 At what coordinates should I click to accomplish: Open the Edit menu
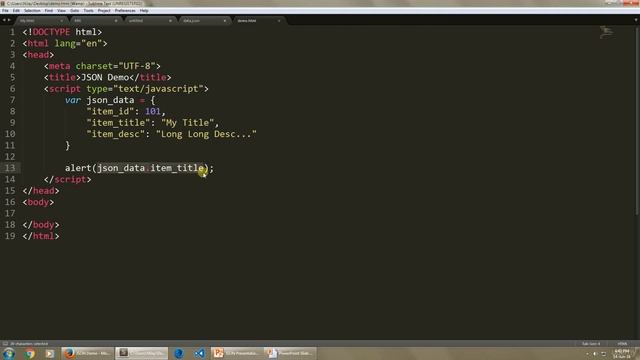pyautogui.click(x=16, y=11)
